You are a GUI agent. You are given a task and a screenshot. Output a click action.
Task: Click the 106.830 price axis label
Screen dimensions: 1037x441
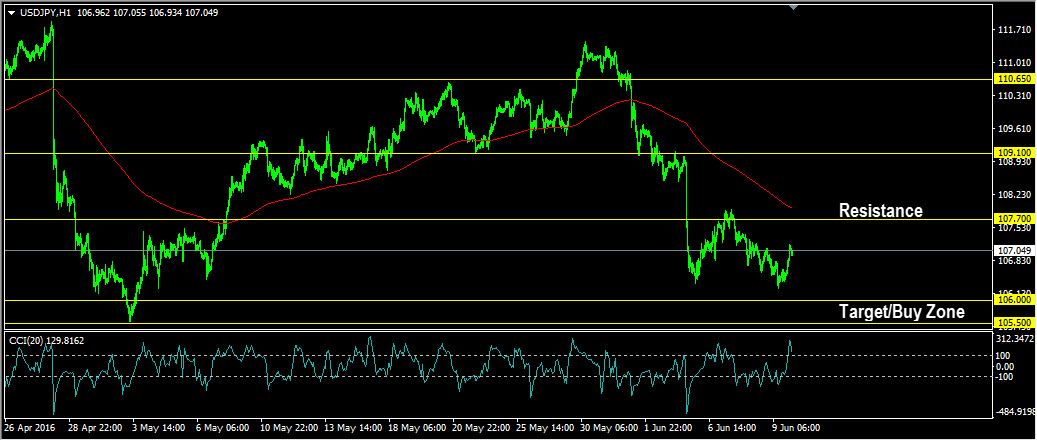[1015, 261]
